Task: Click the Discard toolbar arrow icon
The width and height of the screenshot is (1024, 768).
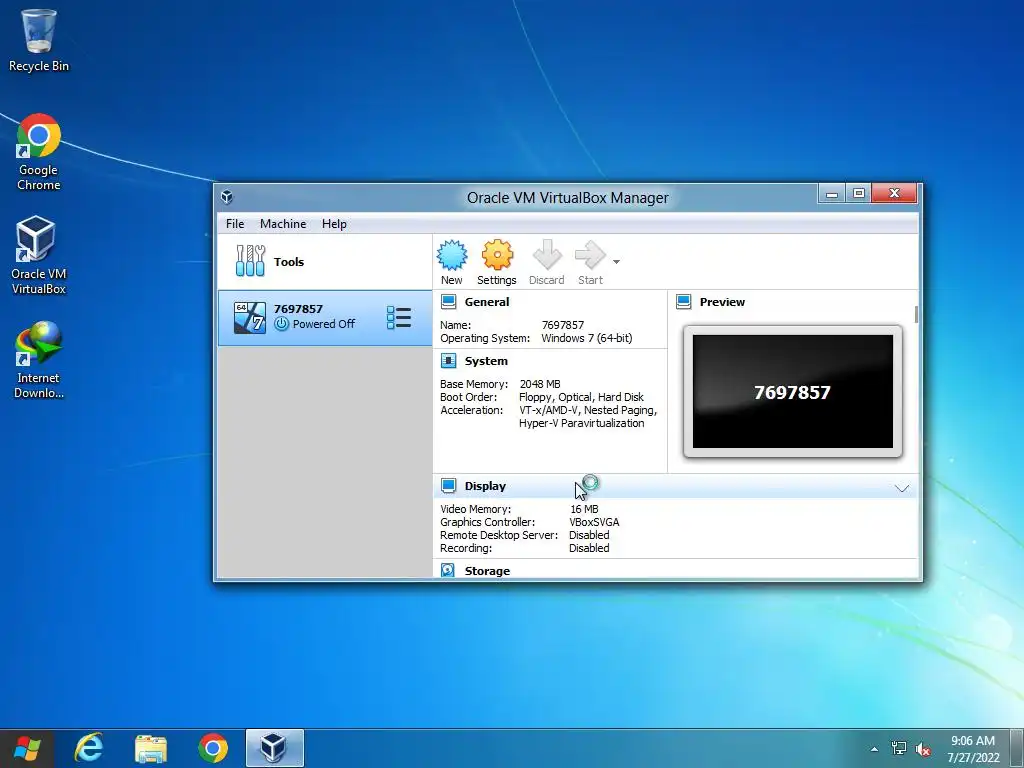Action: (547, 255)
